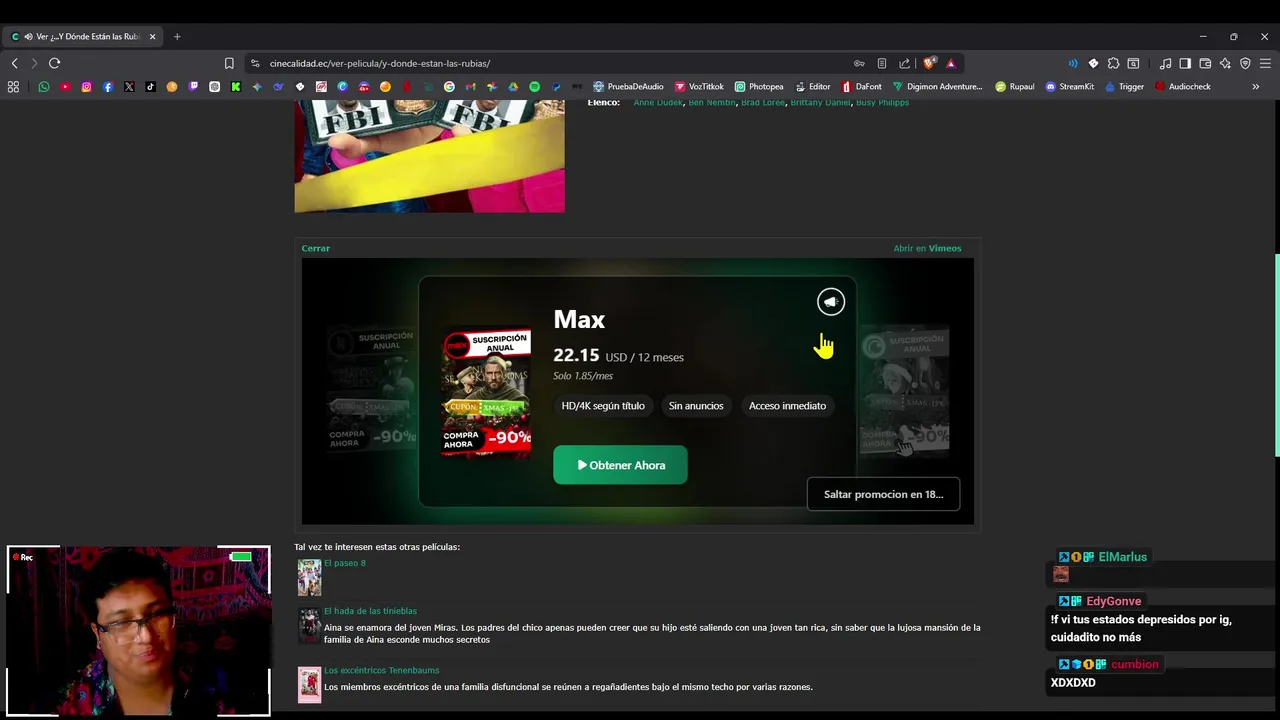Show more bookmarks chevron
Image resolution: width=1280 pixels, height=720 pixels.
point(1256,87)
